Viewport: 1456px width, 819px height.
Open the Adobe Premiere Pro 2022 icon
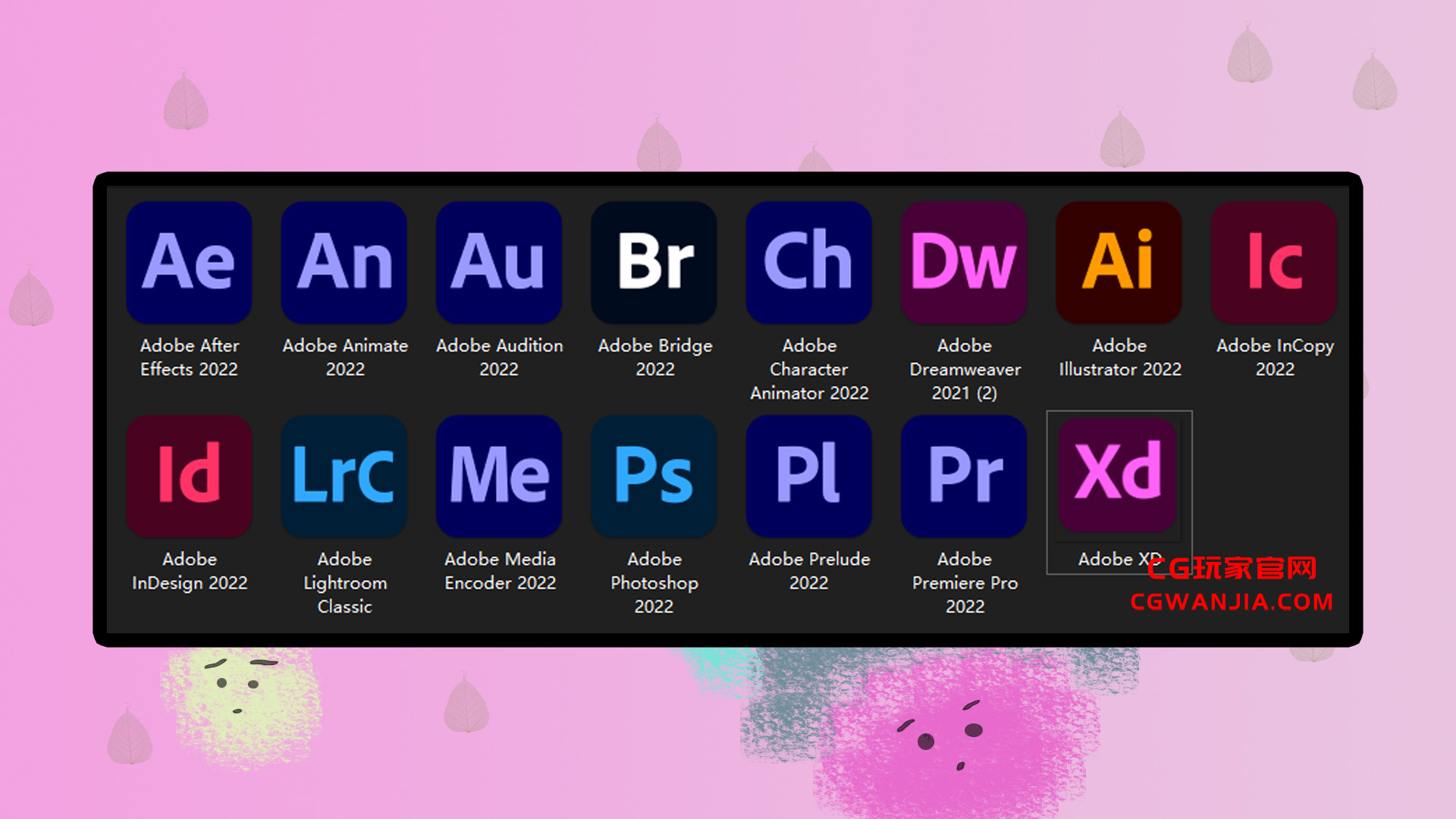[964, 476]
